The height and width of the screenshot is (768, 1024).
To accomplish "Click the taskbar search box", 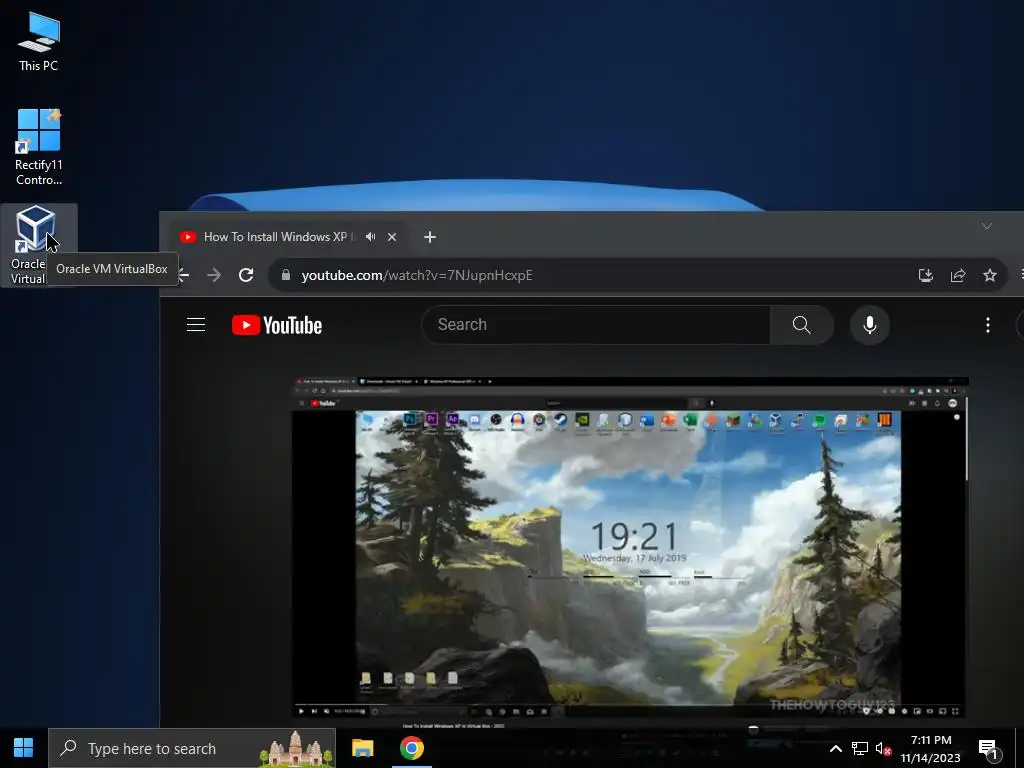I will point(192,748).
